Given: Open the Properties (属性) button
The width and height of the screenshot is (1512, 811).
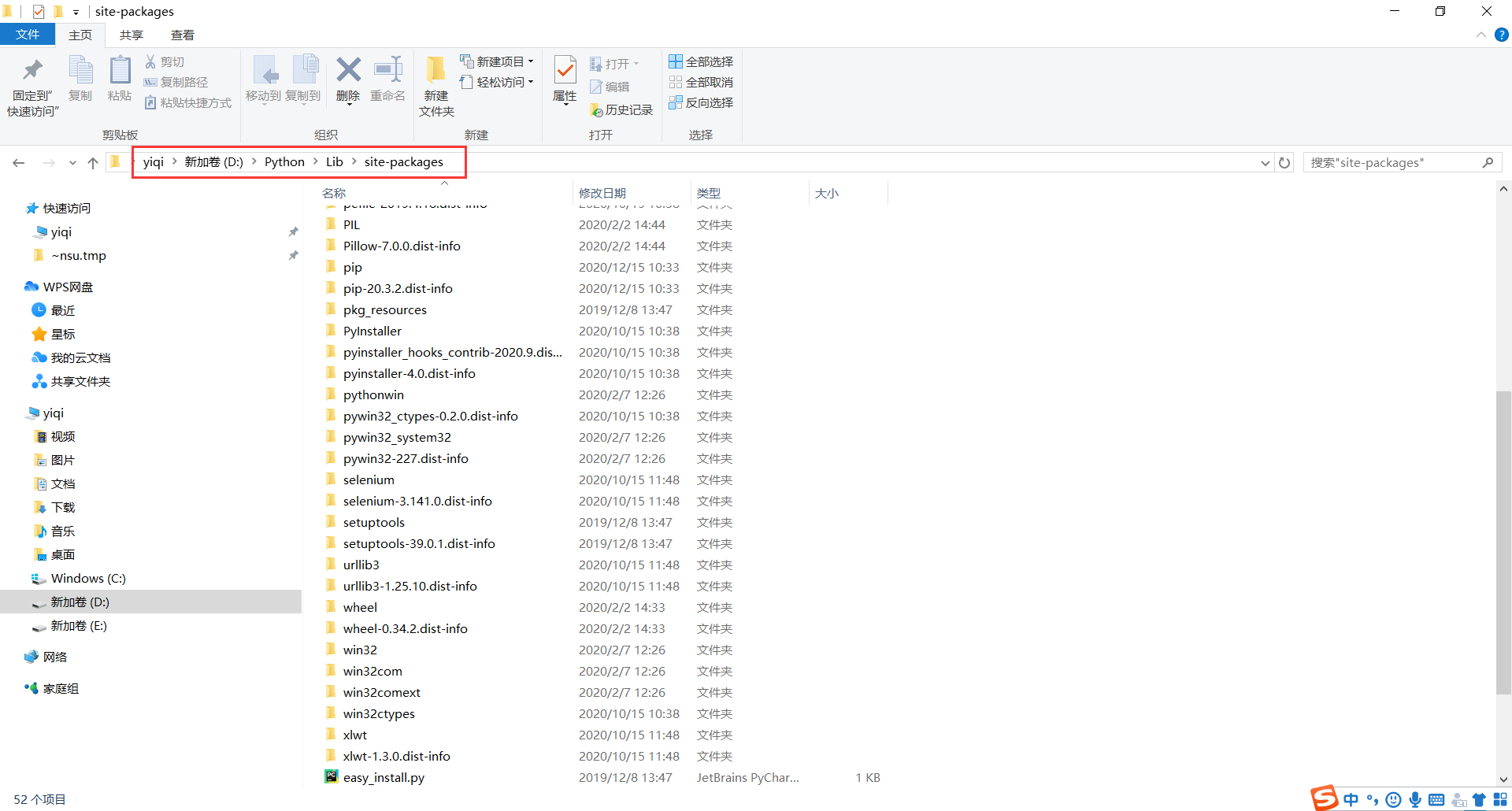Looking at the screenshot, I should coord(565,79).
